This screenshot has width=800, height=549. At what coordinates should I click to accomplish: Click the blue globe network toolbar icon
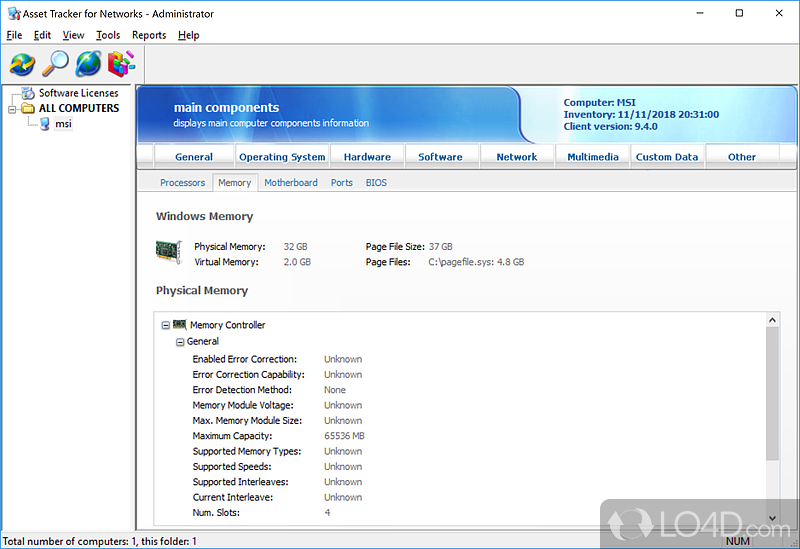[x=88, y=65]
